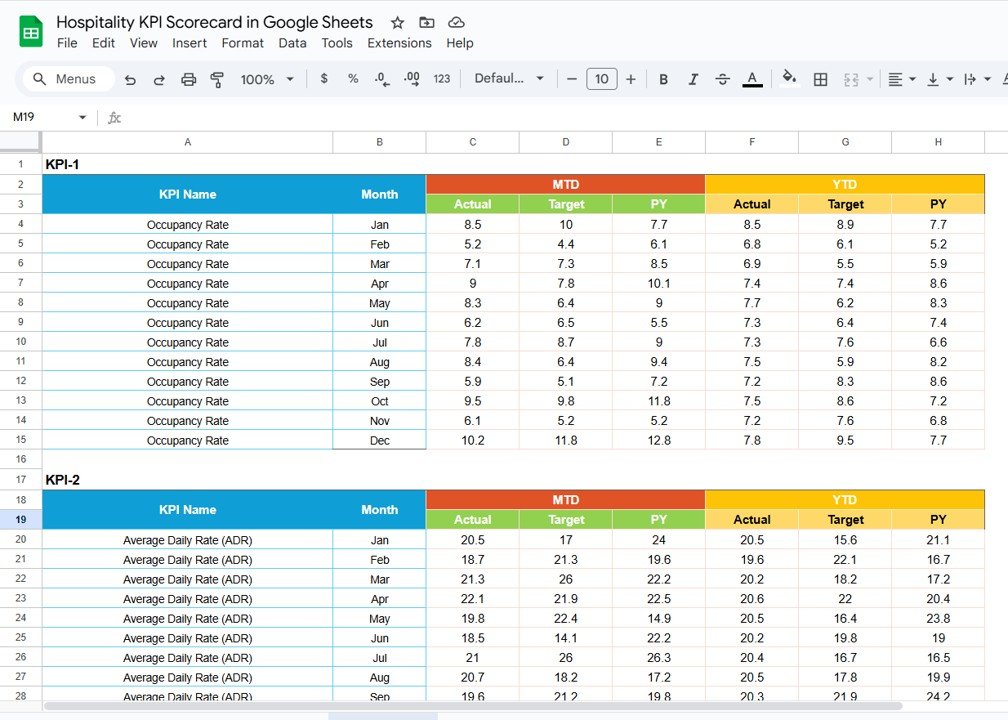Click the Name Box showing M19
Screen dimensions: 1008x720
(40, 117)
